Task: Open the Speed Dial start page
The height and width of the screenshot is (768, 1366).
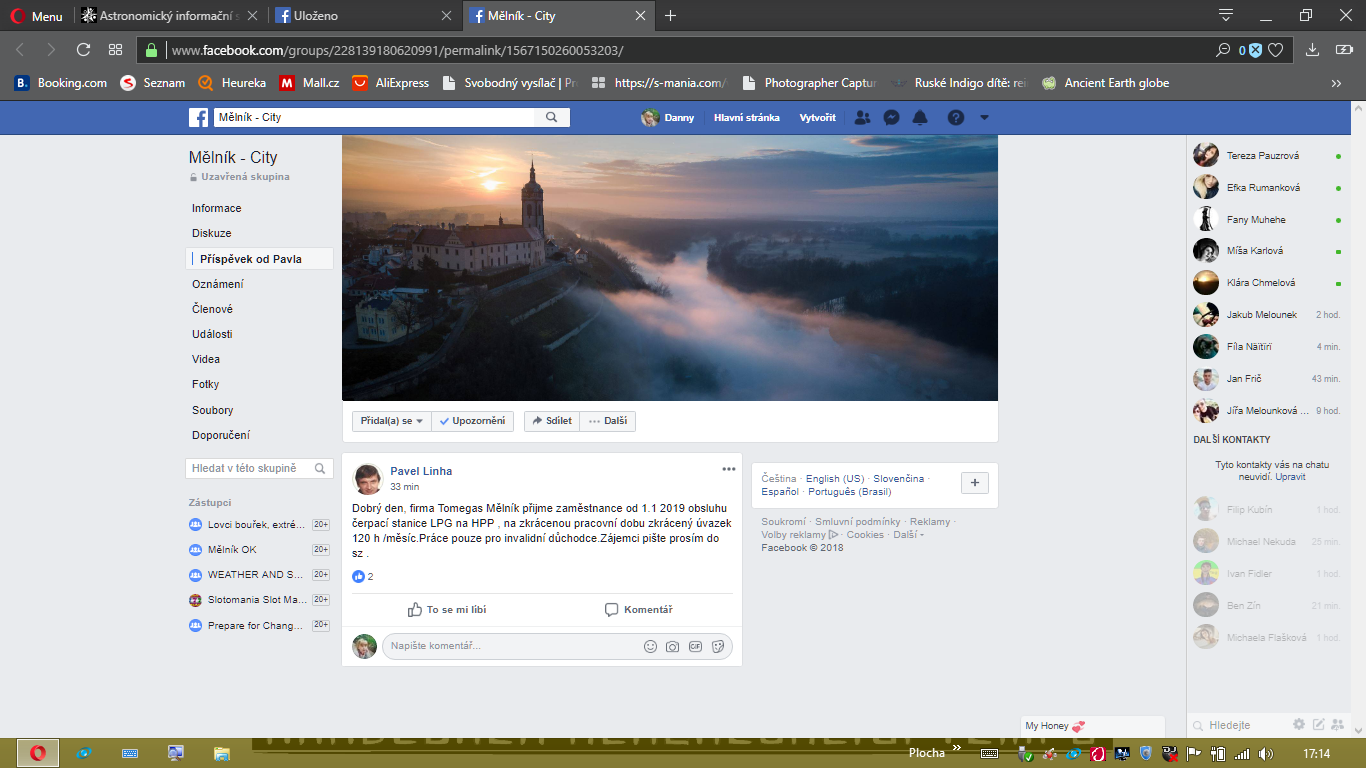Action: pos(115,49)
